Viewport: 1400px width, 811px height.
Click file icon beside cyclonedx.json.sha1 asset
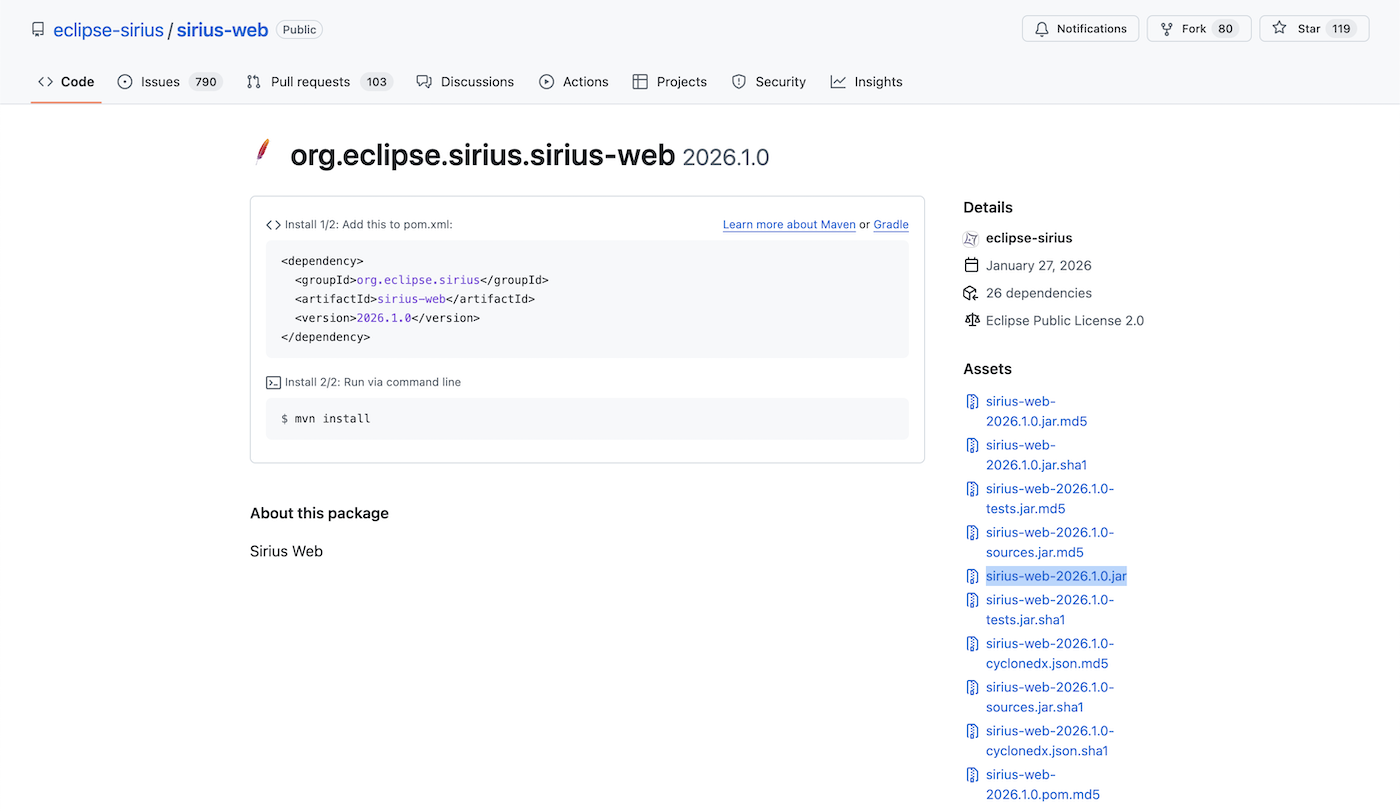972,731
